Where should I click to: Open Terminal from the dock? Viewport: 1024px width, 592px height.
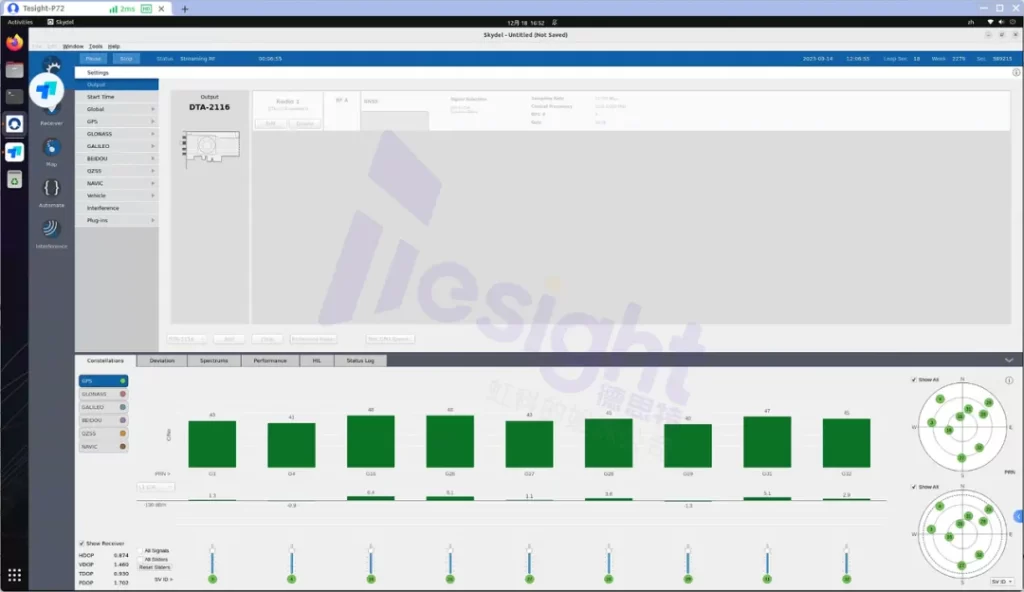click(14, 97)
